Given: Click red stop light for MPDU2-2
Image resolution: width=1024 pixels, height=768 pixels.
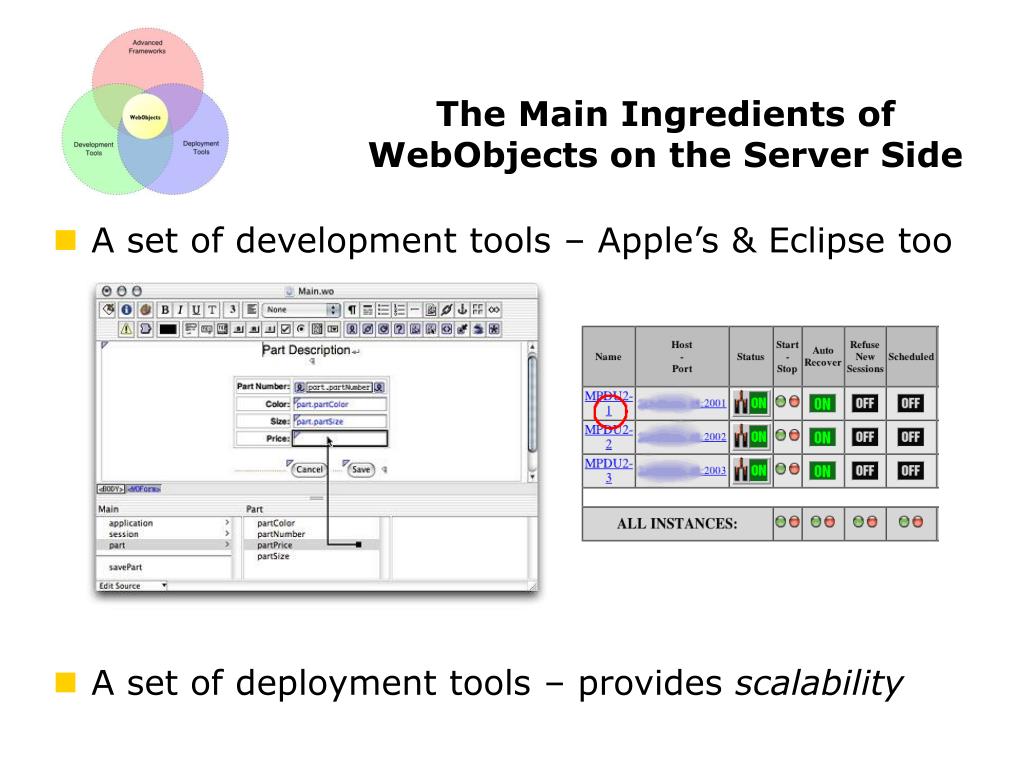Looking at the screenshot, I should tap(794, 435).
